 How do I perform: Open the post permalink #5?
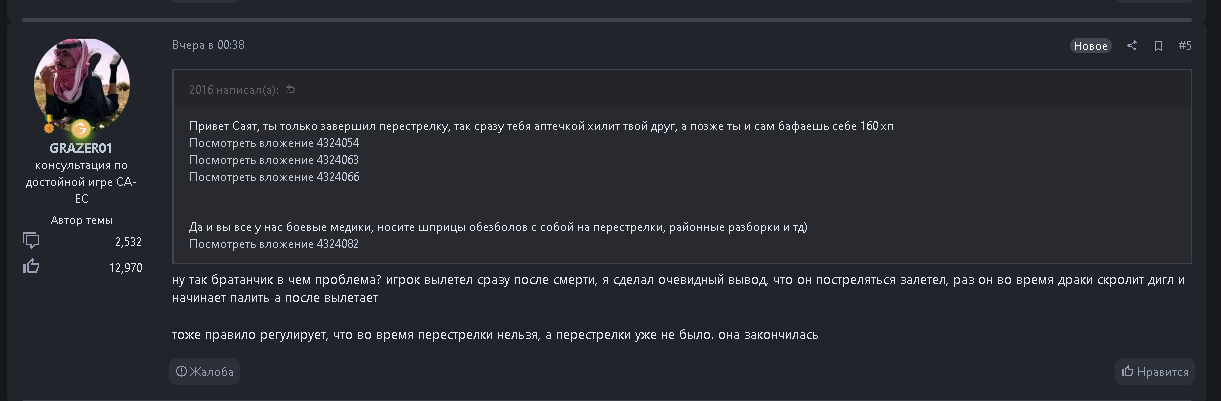pos(1185,46)
